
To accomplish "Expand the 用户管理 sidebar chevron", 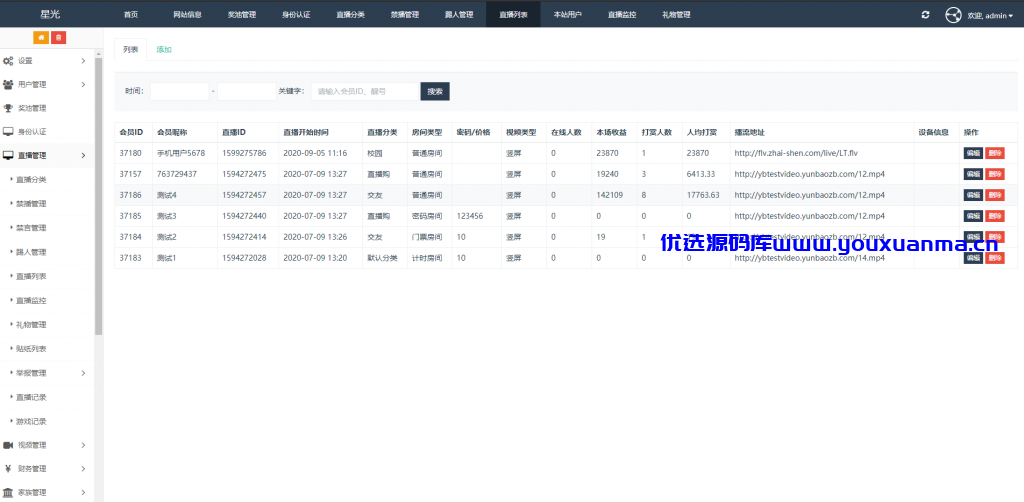I will pyautogui.click(x=83, y=84).
